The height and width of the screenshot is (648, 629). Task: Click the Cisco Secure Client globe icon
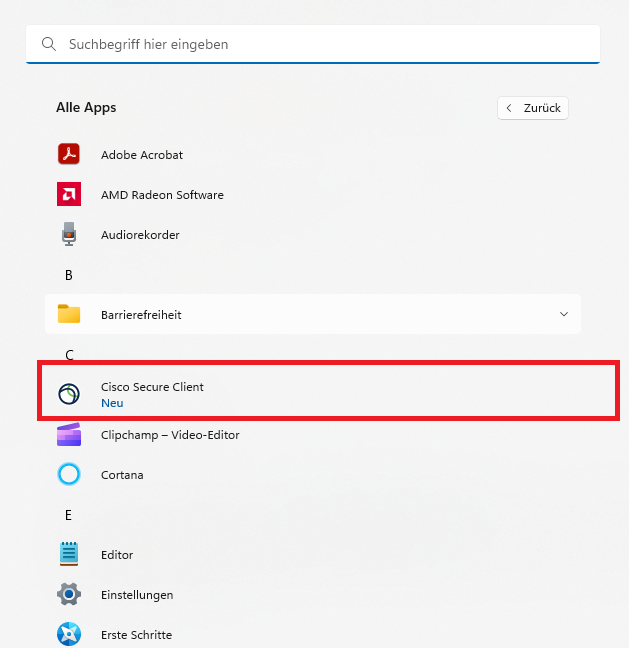coord(69,394)
